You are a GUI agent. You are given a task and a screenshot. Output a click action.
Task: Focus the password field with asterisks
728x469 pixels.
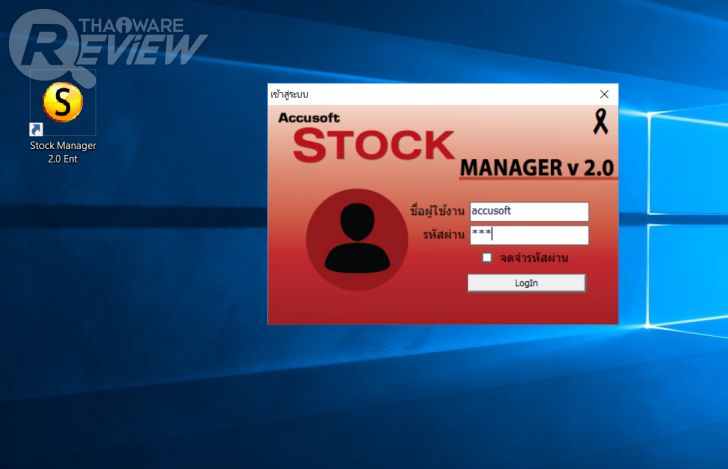[x=529, y=235]
